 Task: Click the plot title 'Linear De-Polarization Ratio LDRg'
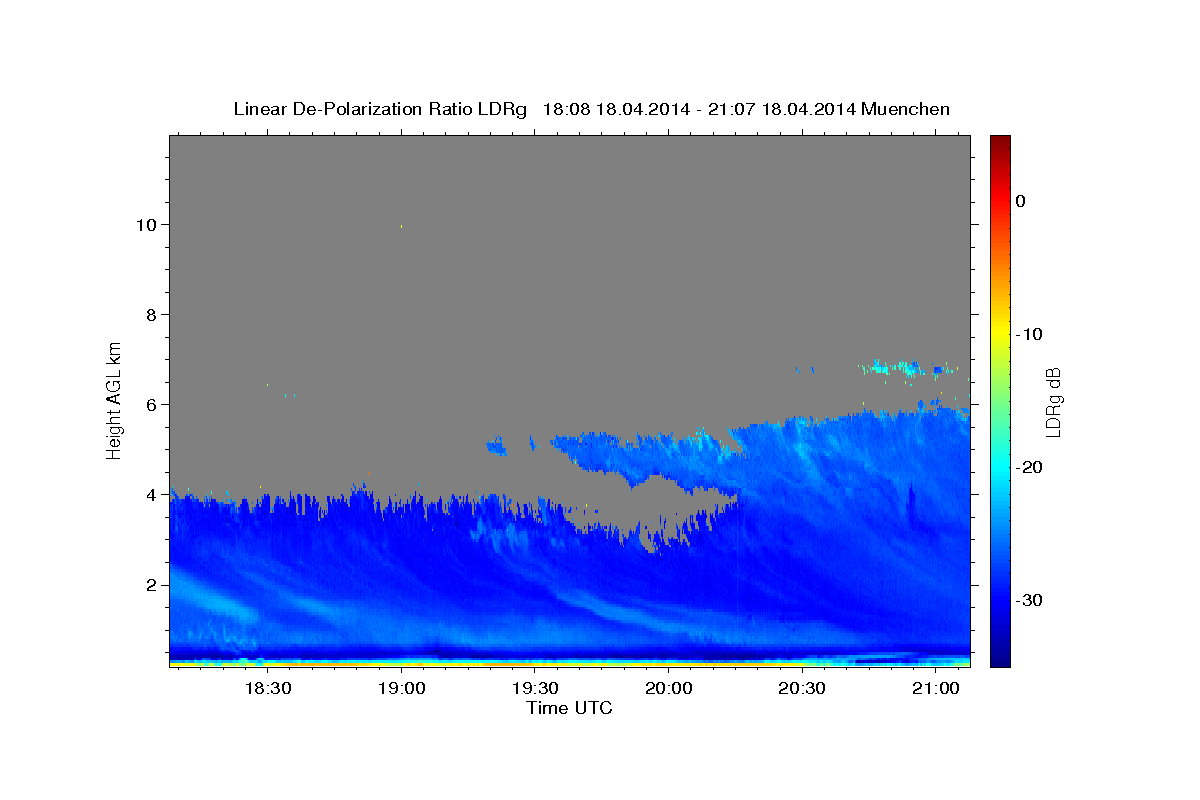[379, 109]
